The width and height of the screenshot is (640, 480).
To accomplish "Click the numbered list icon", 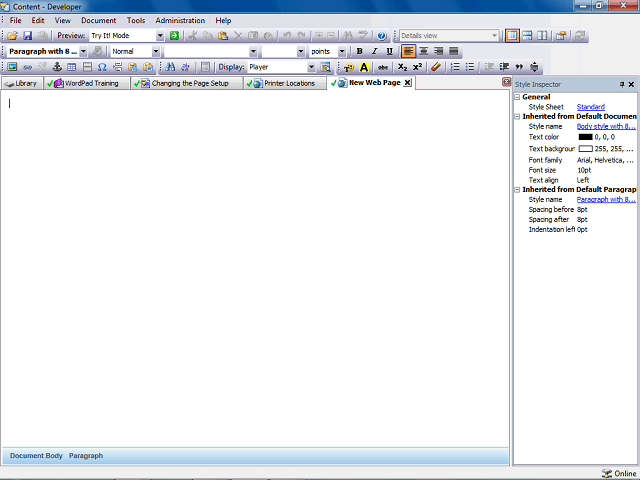I will (x=455, y=67).
